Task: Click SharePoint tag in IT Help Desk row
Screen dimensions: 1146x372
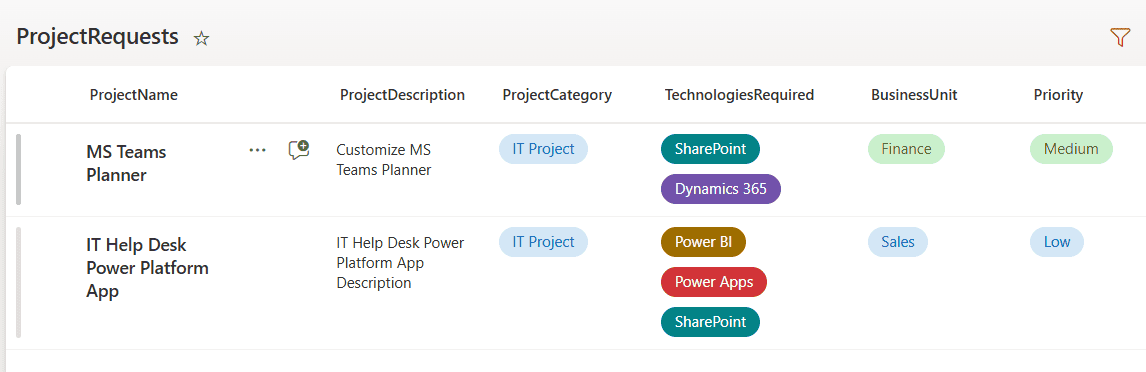Action: point(710,322)
